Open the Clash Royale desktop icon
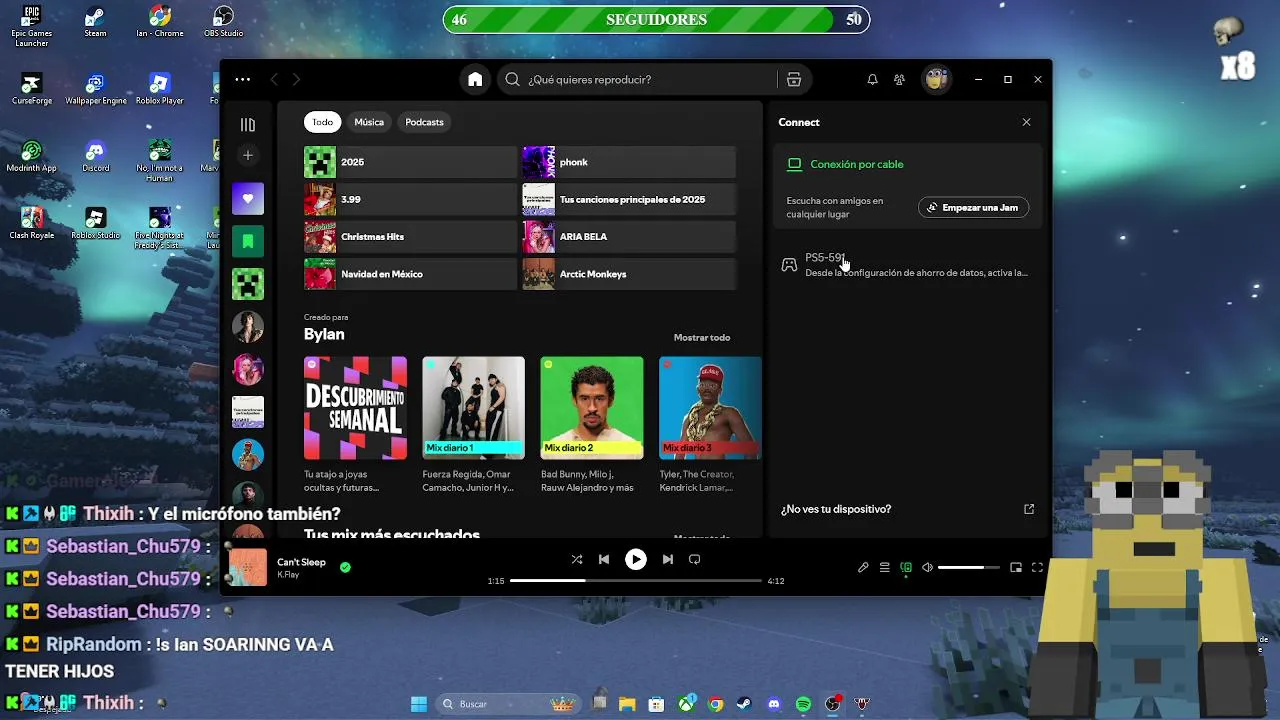 tap(32, 223)
